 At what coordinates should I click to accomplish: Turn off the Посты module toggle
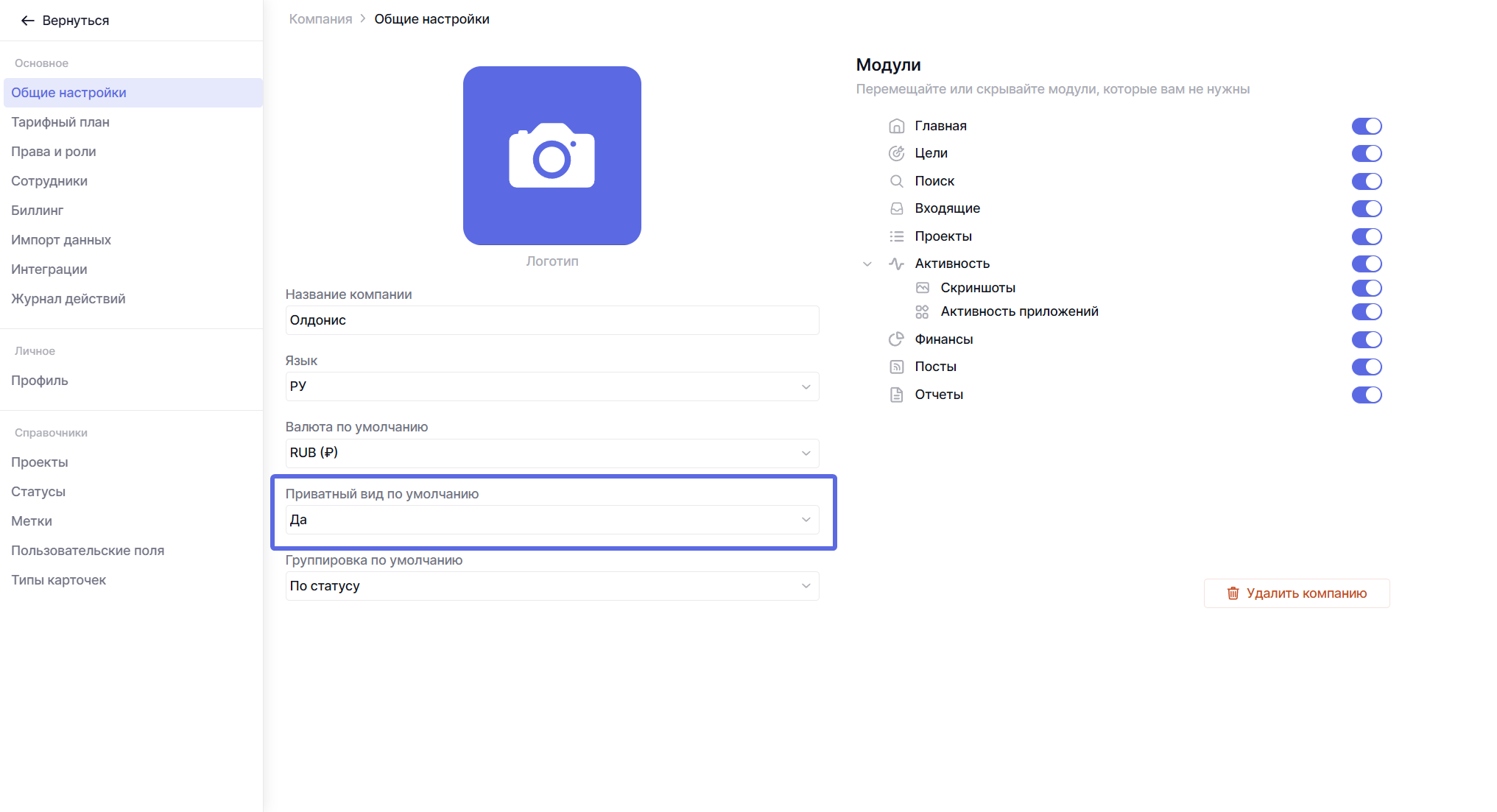click(1366, 367)
